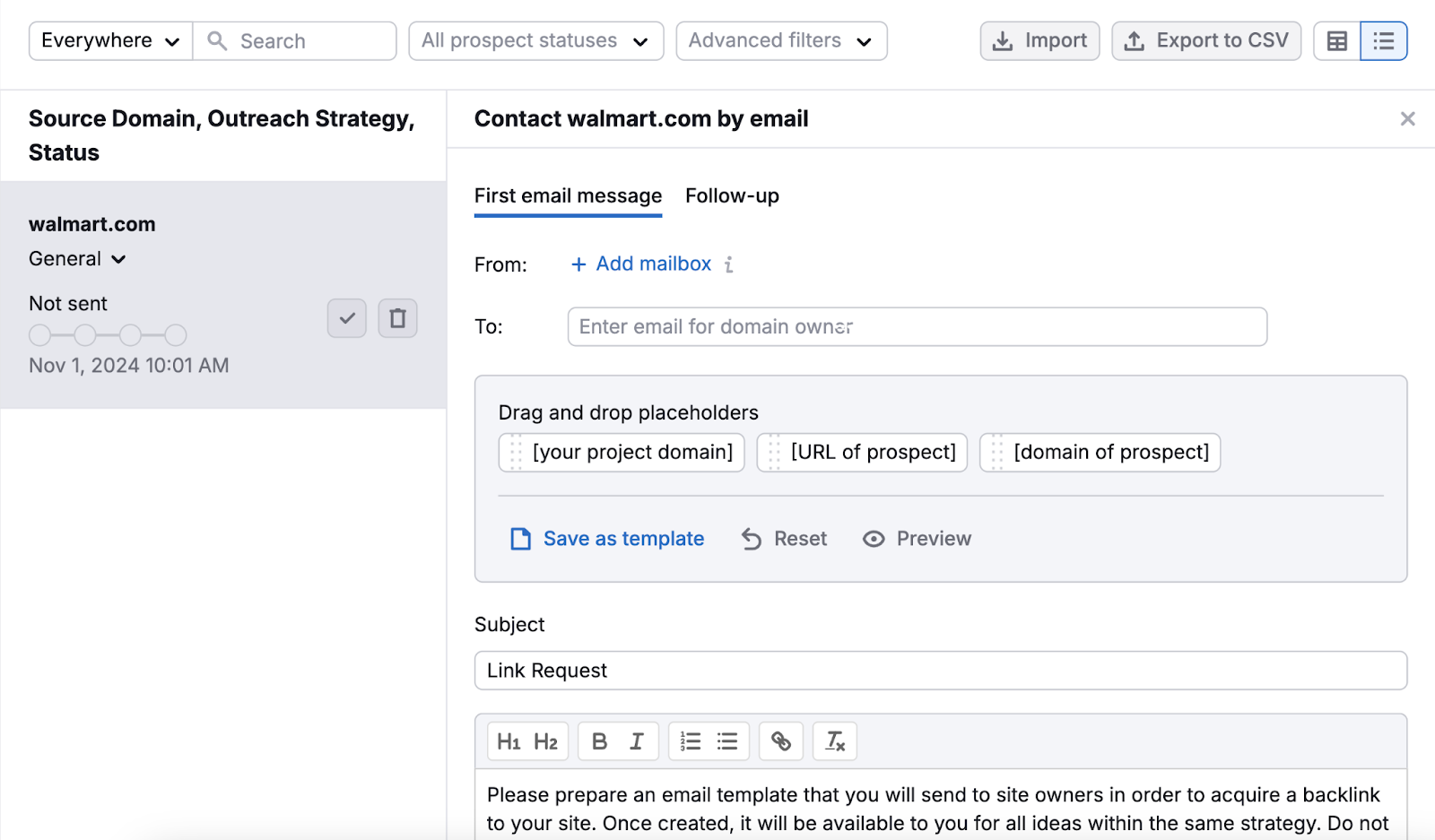Screen dimensions: 1435x840
Task: Open the General outreach strategy dropdown
Action: pos(77,259)
